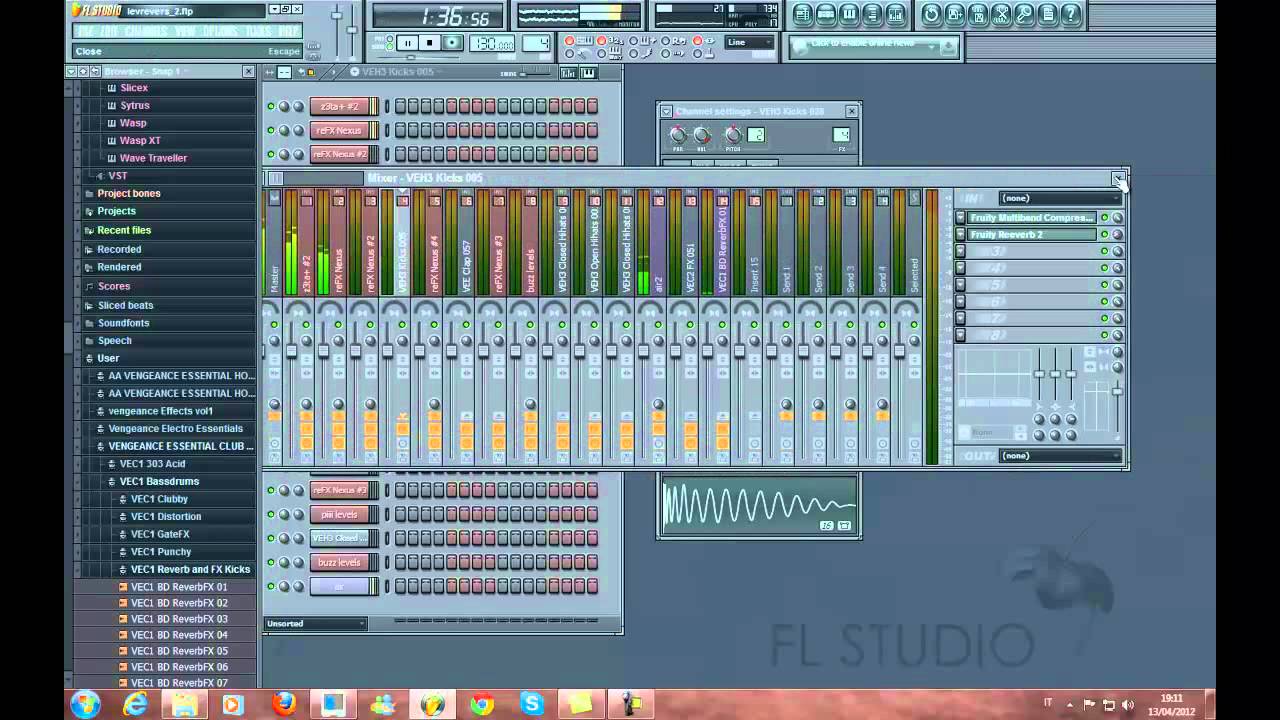This screenshot has width=1280, height=720.
Task: Disable the Fruity Multiband Compressor effect LED
Action: [1105, 218]
